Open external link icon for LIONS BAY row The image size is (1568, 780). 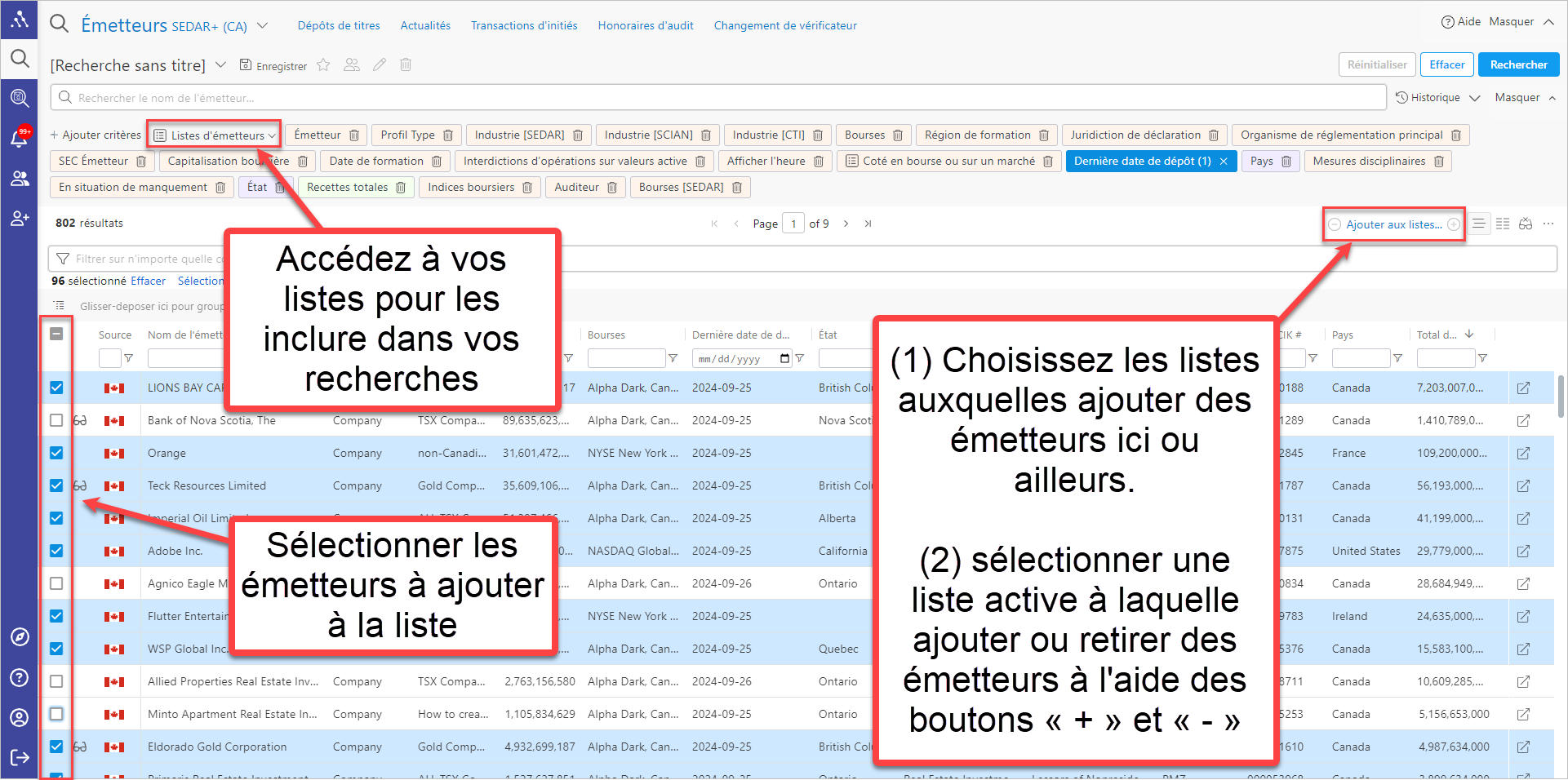(1523, 388)
